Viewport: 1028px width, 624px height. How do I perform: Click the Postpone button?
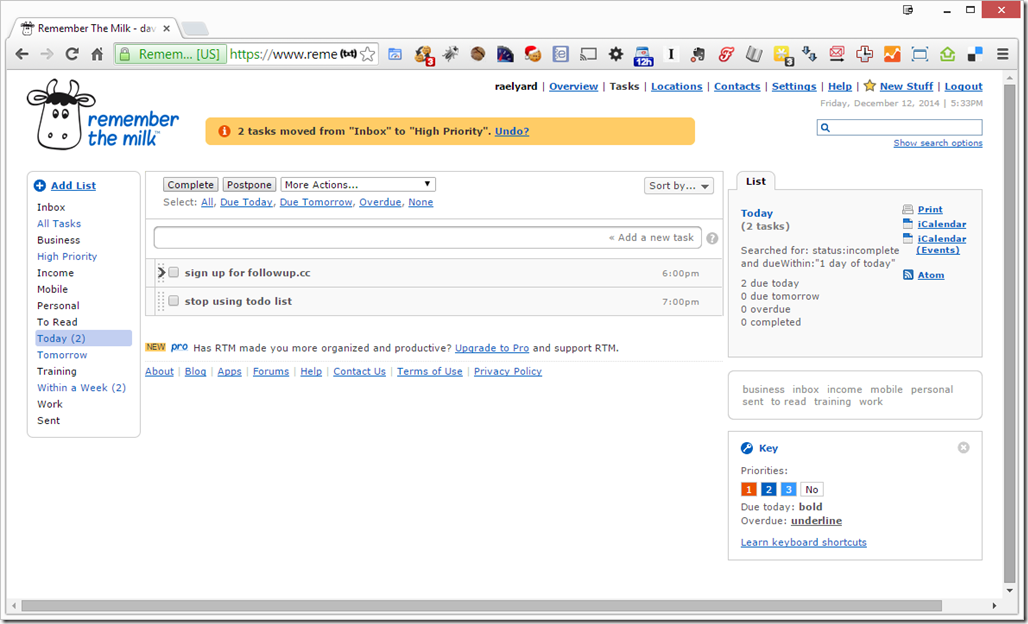[249, 185]
